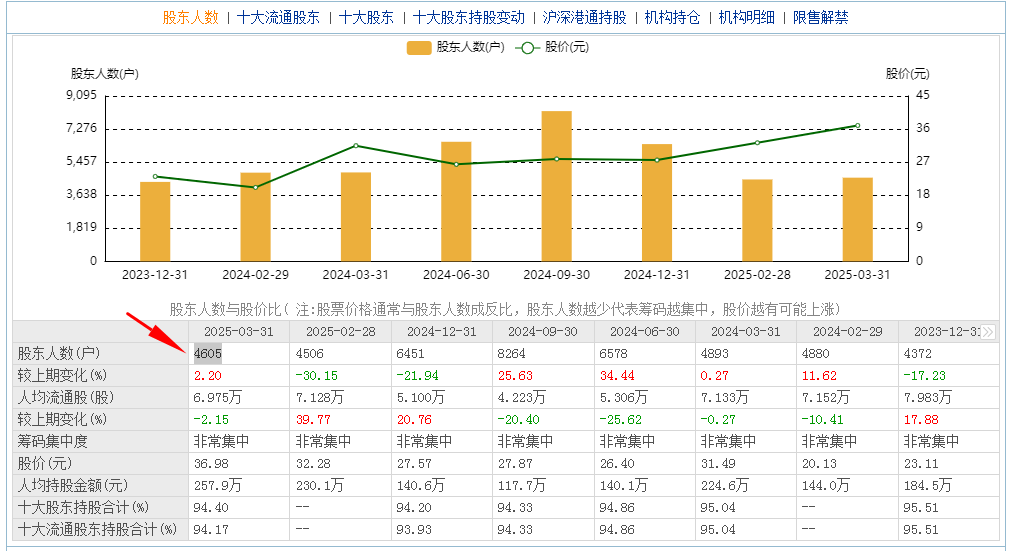Click the row label 人均流通股(股)

click(x=65, y=398)
